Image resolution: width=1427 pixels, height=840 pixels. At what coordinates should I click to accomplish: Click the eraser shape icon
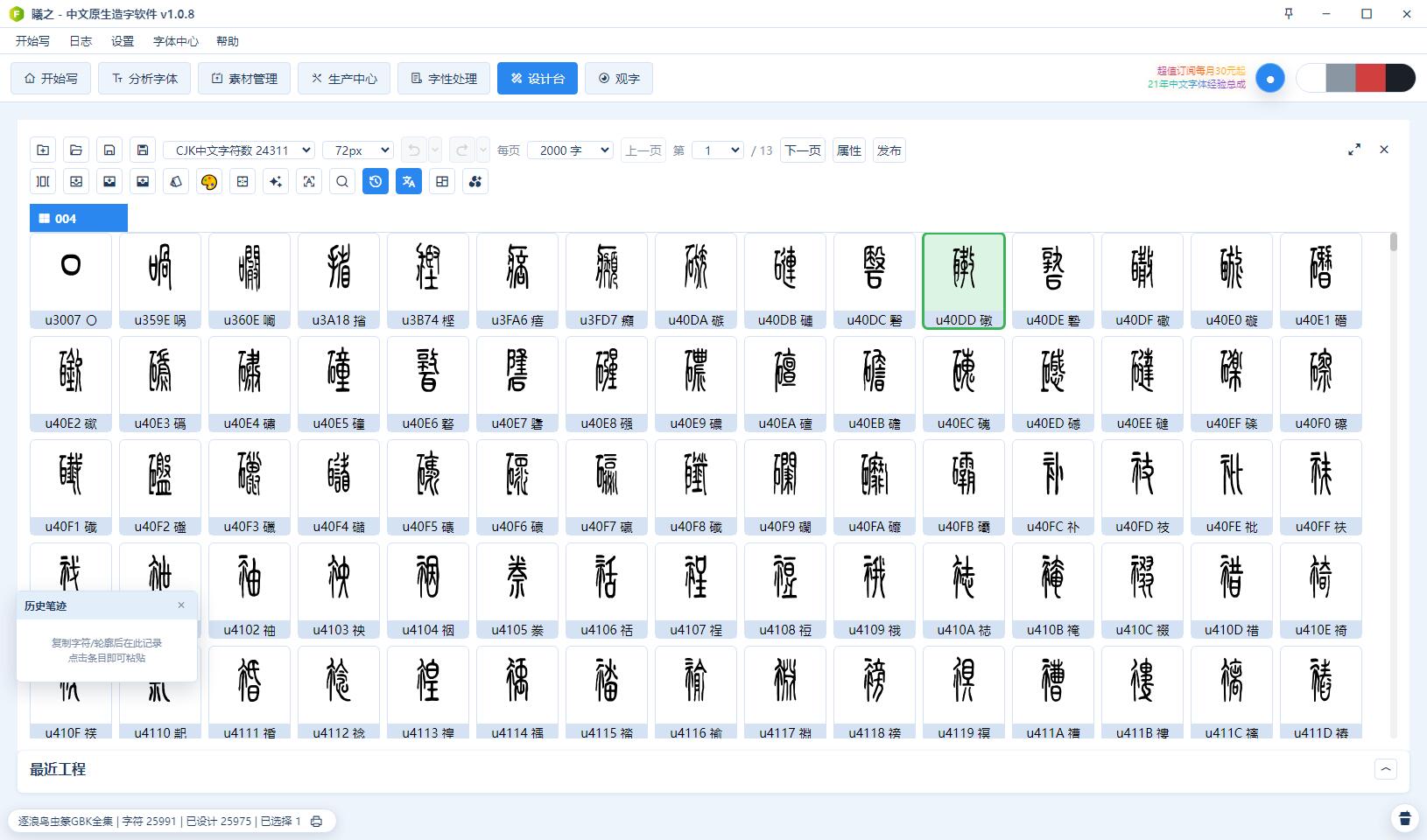point(176,182)
